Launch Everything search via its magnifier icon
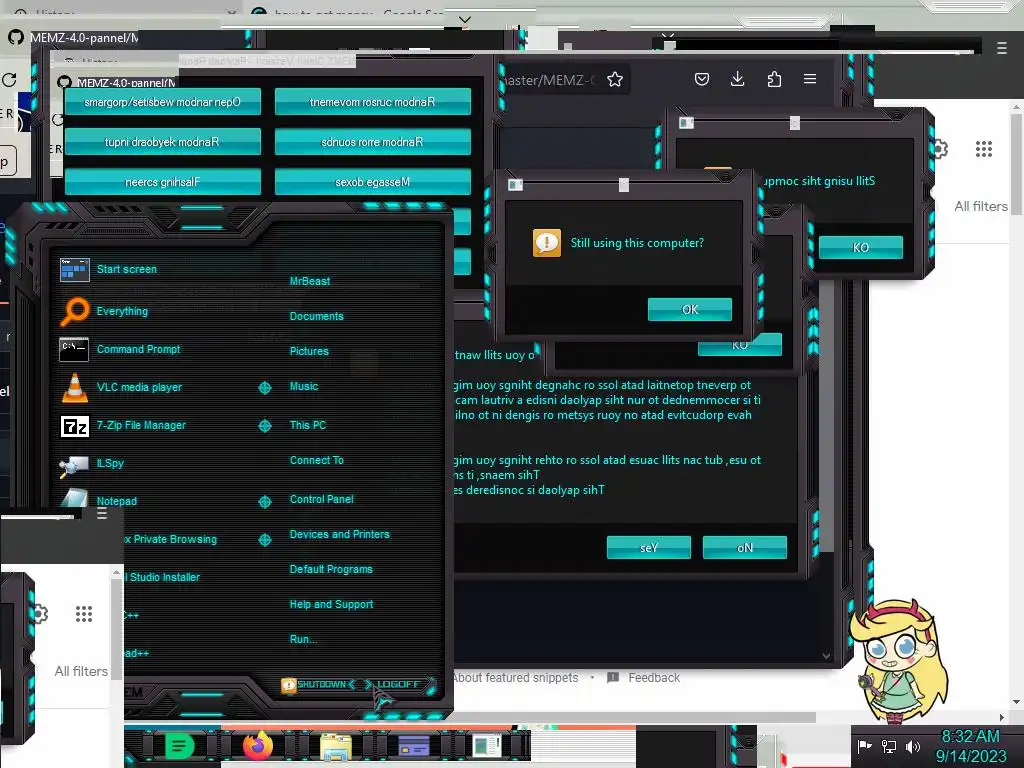Screen dimensions: 1024x768 coord(74,311)
